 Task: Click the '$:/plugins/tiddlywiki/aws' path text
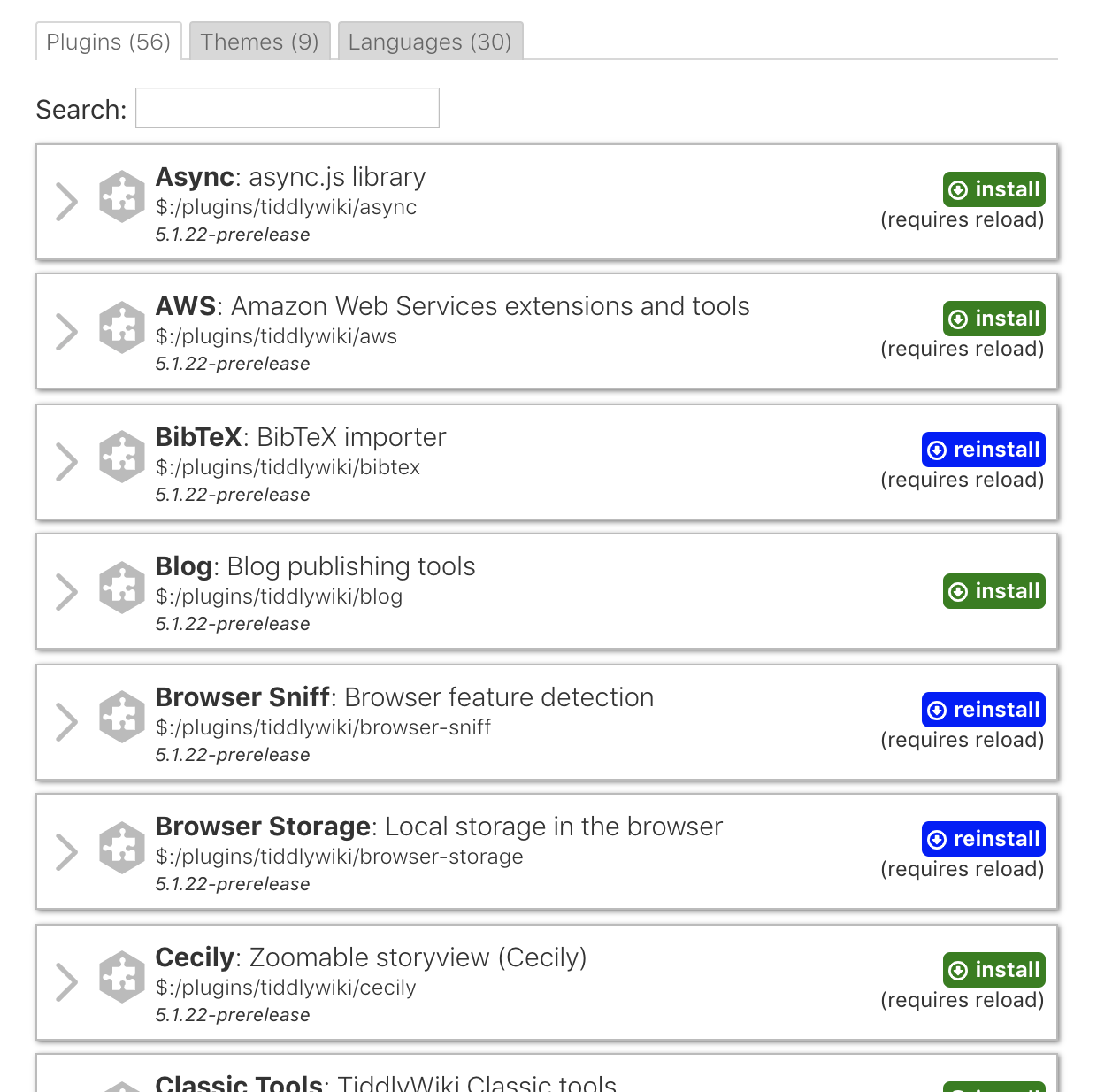277,336
